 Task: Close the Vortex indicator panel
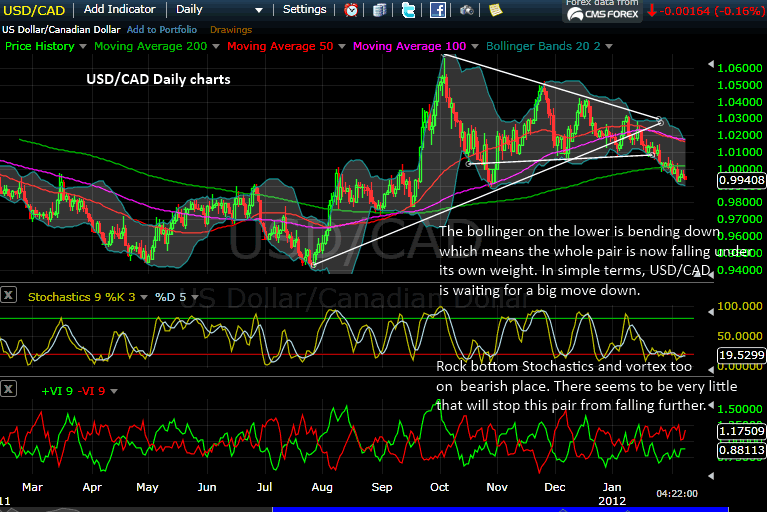tap(9, 387)
